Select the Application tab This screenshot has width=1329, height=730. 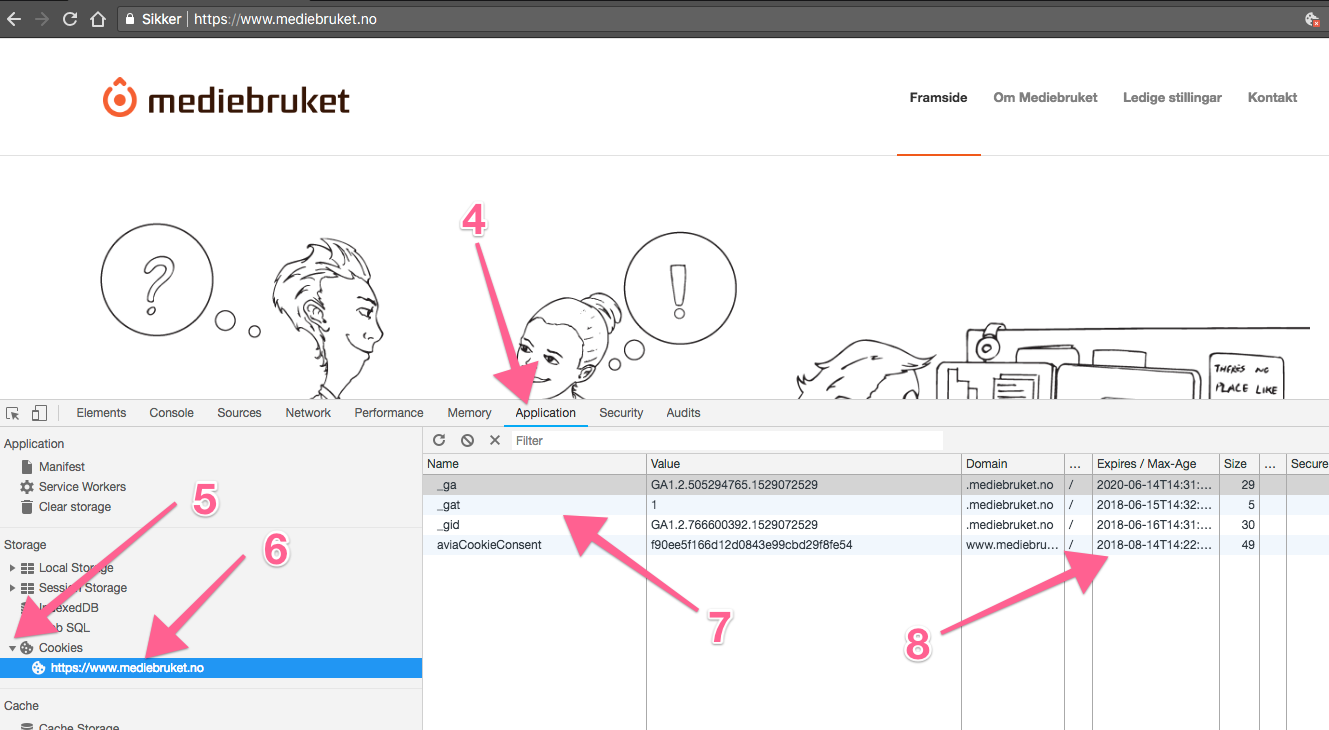(546, 413)
